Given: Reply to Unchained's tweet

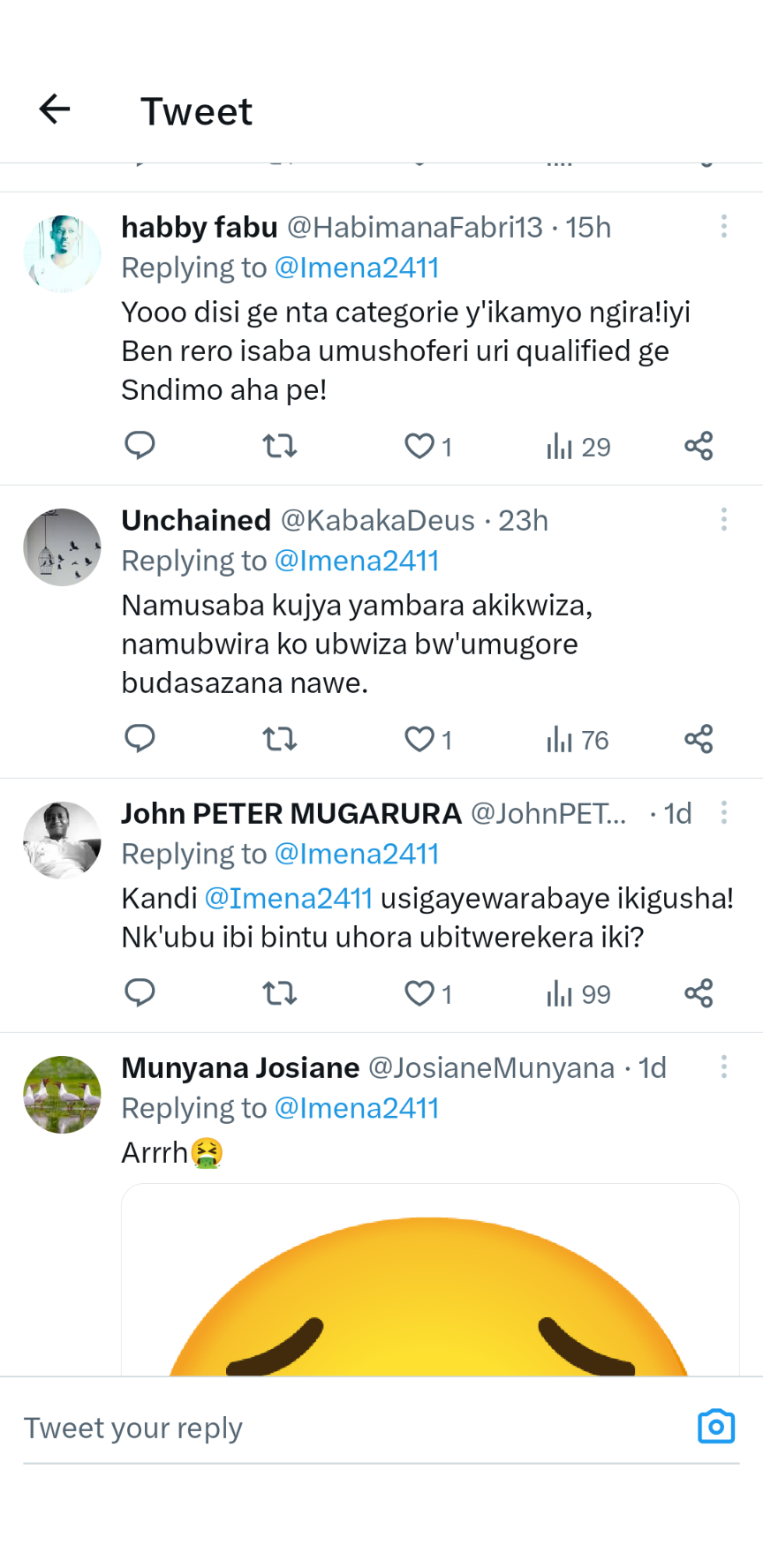Looking at the screenshot, I should (x=140, y=739).
